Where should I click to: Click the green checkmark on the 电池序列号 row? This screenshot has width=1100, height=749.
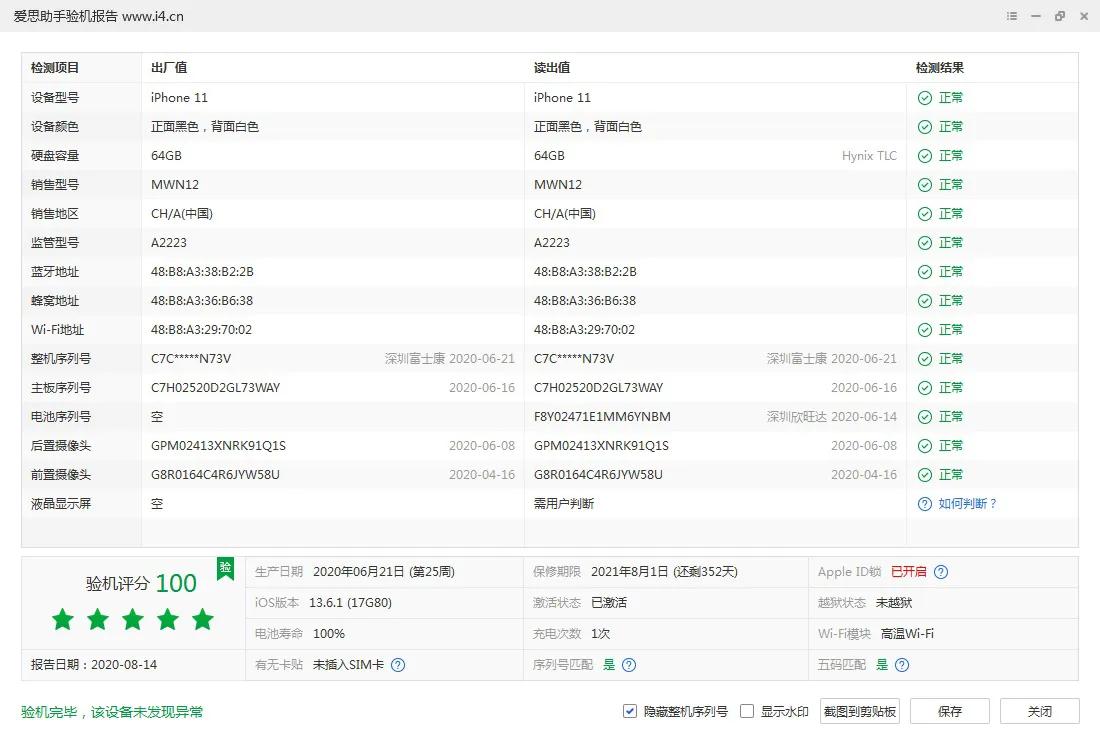tap(923, 416)
